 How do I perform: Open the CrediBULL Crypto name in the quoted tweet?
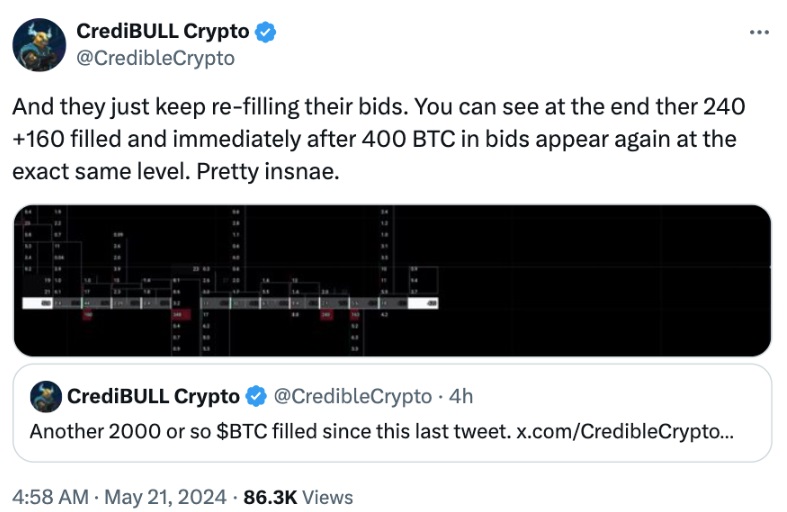pos(153,397)
